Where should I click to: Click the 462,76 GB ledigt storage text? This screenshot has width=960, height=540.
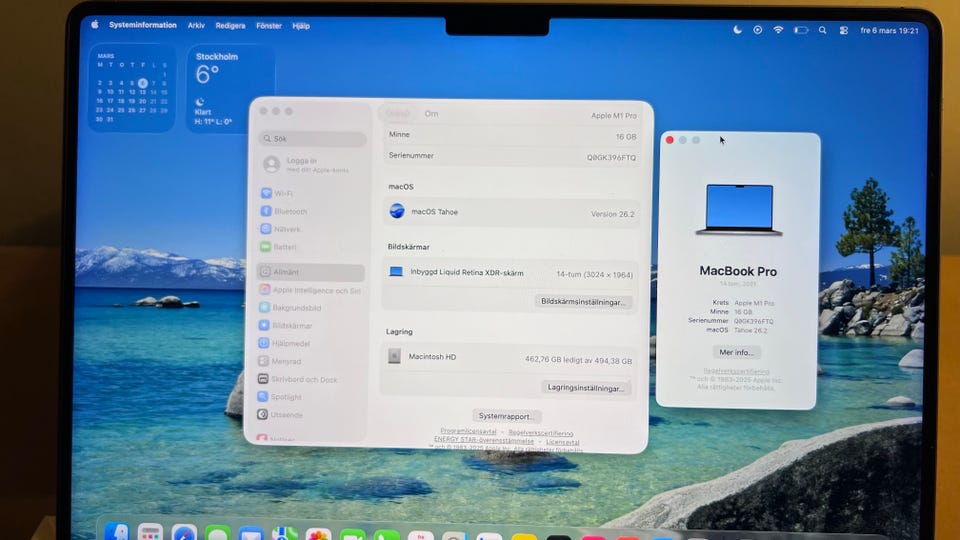pyautogui.click(x=578, y=361)
